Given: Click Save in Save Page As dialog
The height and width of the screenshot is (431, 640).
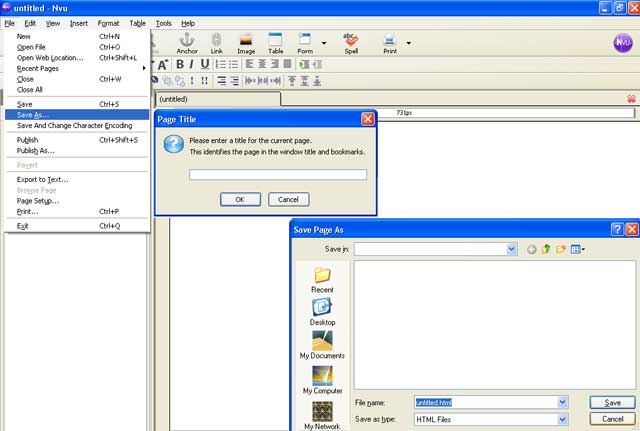Looking at the screenshot, I should (x=612, y=402).
